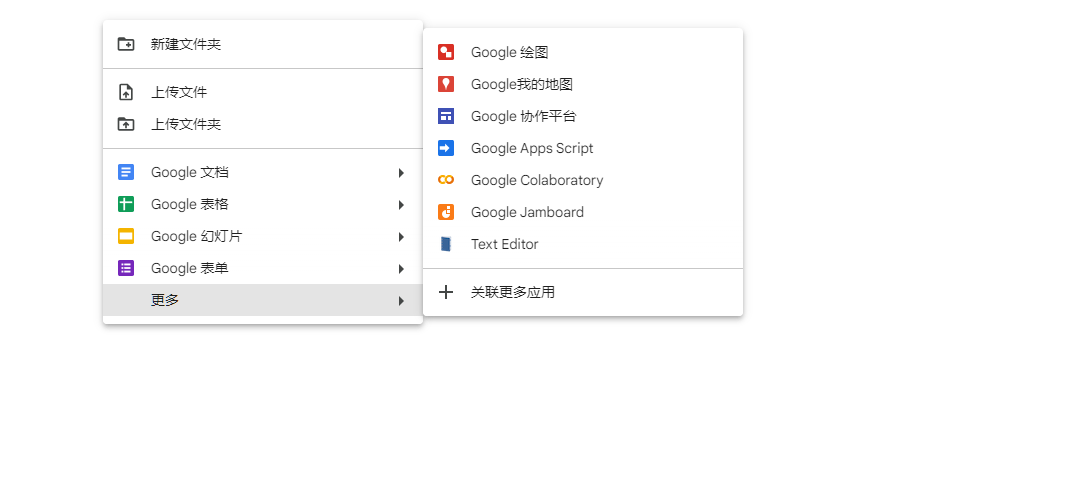Click the Text Editor notebook icon
Image resolution: width=1074 pixels, height=479 pixels.
pyautogui.click(x=446, y=244)
